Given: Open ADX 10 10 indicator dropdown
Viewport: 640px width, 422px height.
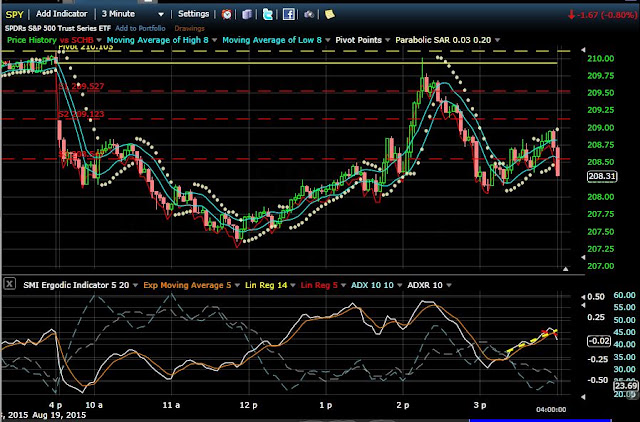Looking at the screenshot, I should coord(400,285).
